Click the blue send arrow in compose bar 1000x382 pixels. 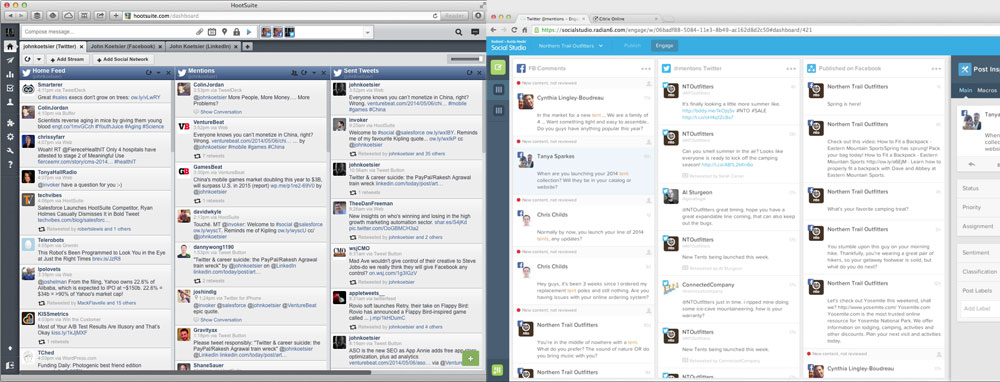coord(249,32)
